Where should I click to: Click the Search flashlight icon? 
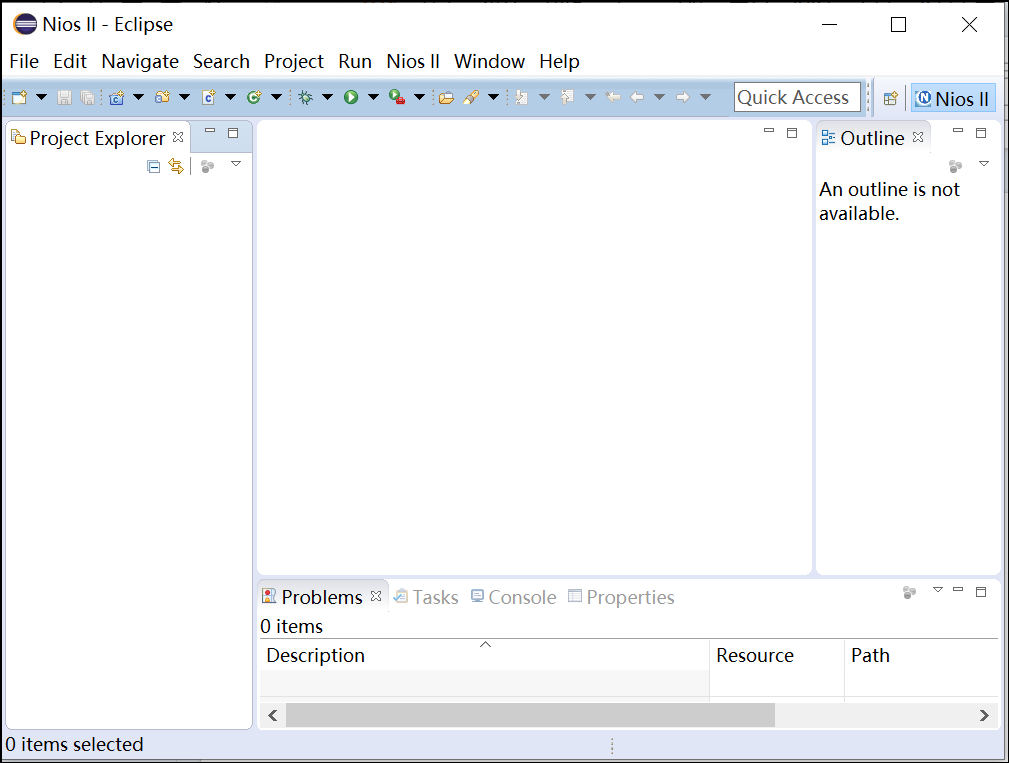coord(471,97)
